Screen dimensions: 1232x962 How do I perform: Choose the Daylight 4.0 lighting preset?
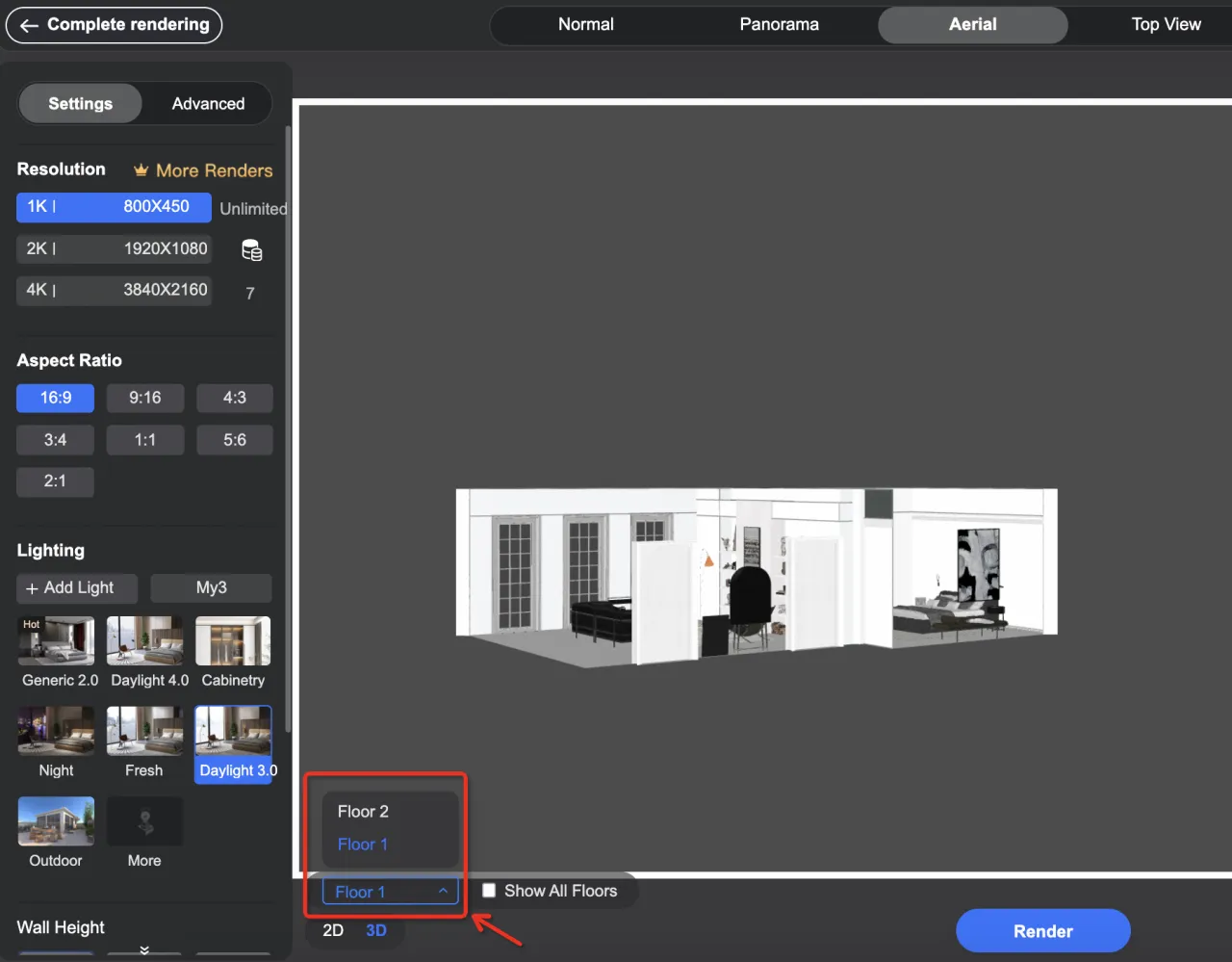[145, 641]
